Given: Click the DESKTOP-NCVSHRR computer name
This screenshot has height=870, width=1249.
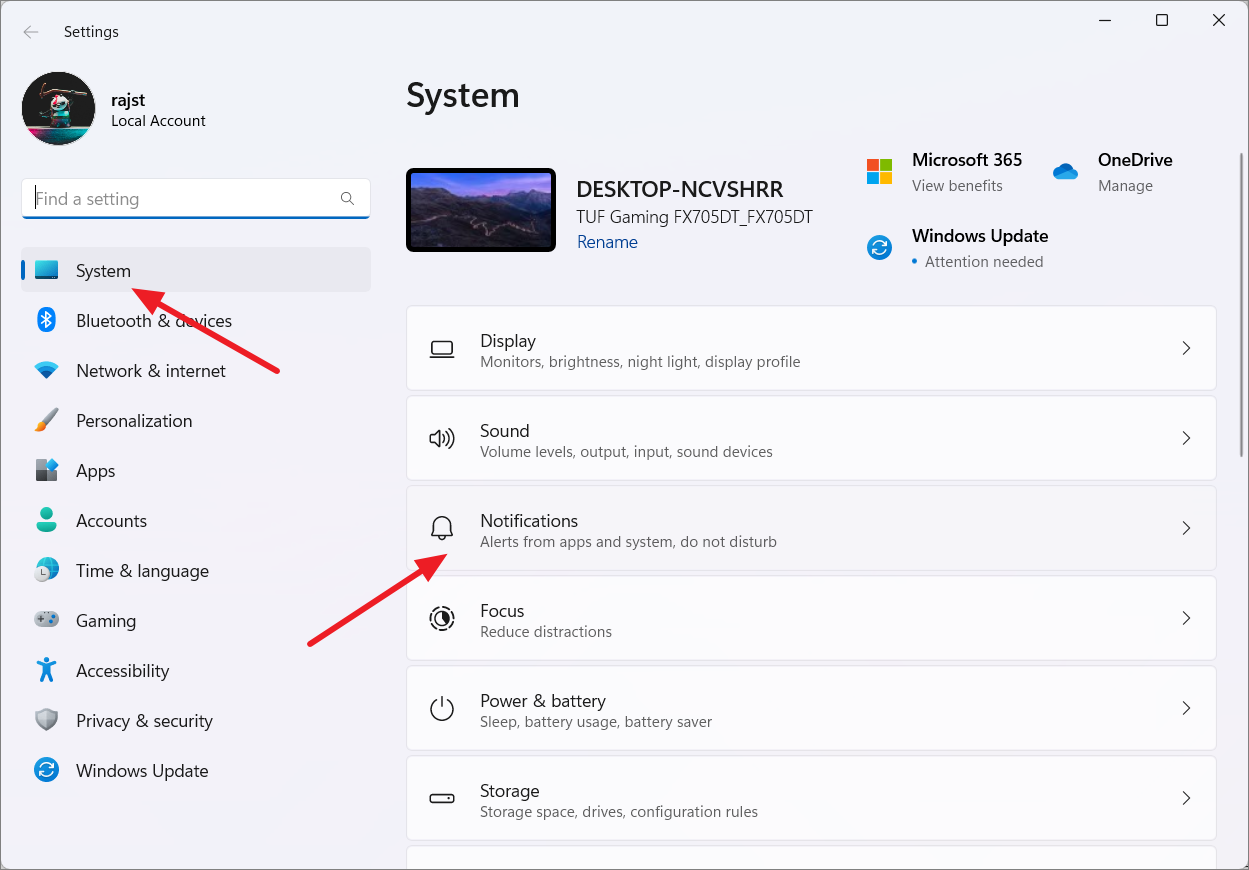Looking at the screenshot, I should pyautogui.click(x=680, y=190).
